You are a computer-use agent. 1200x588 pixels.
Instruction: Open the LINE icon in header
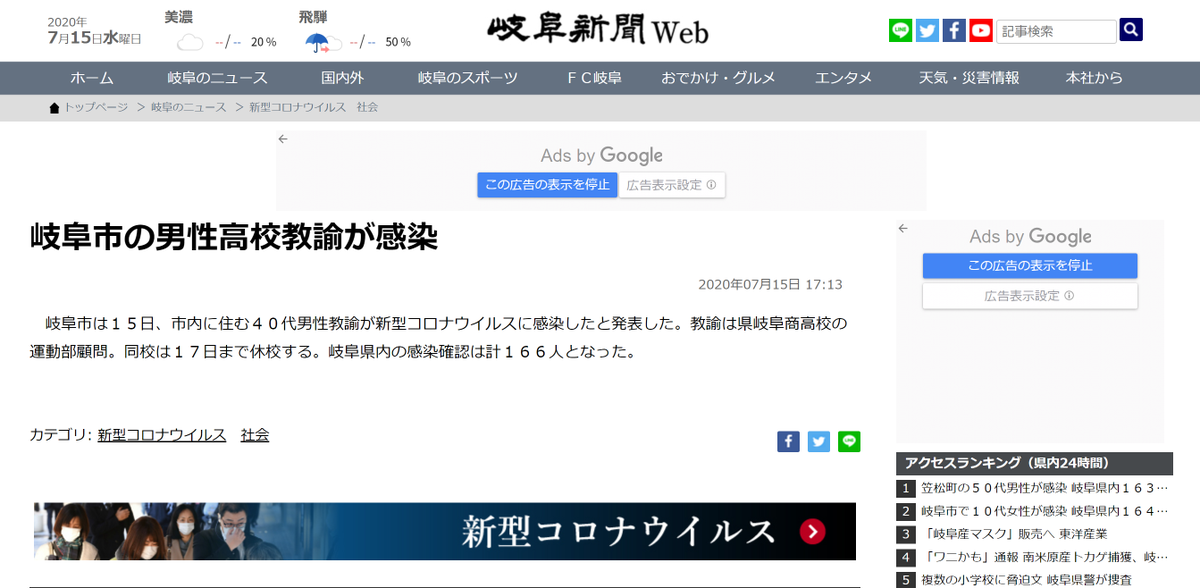pos(900,31)
